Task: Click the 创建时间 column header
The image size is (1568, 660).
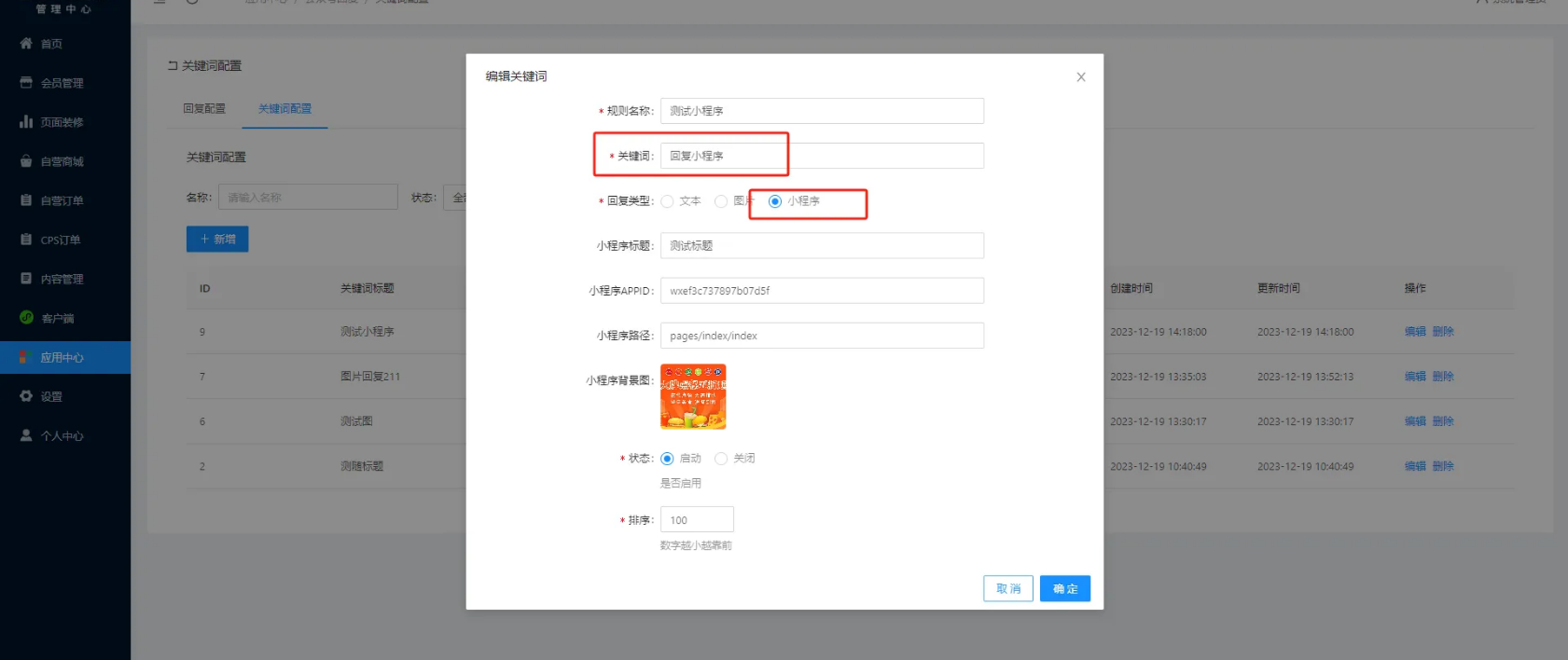Action: [x=1131, y=288]
